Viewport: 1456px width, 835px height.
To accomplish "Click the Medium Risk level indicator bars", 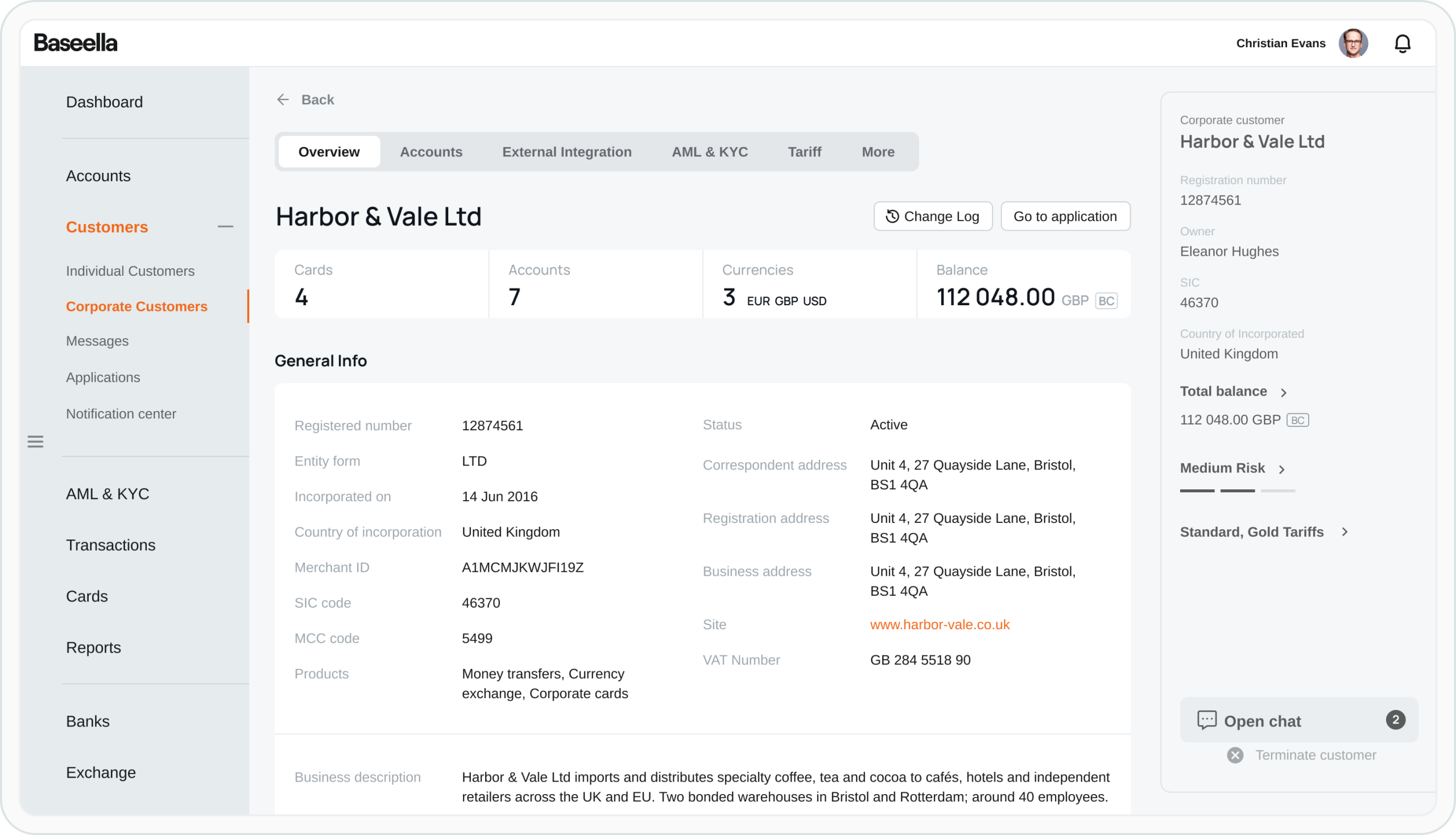I will coord(1238,491).
